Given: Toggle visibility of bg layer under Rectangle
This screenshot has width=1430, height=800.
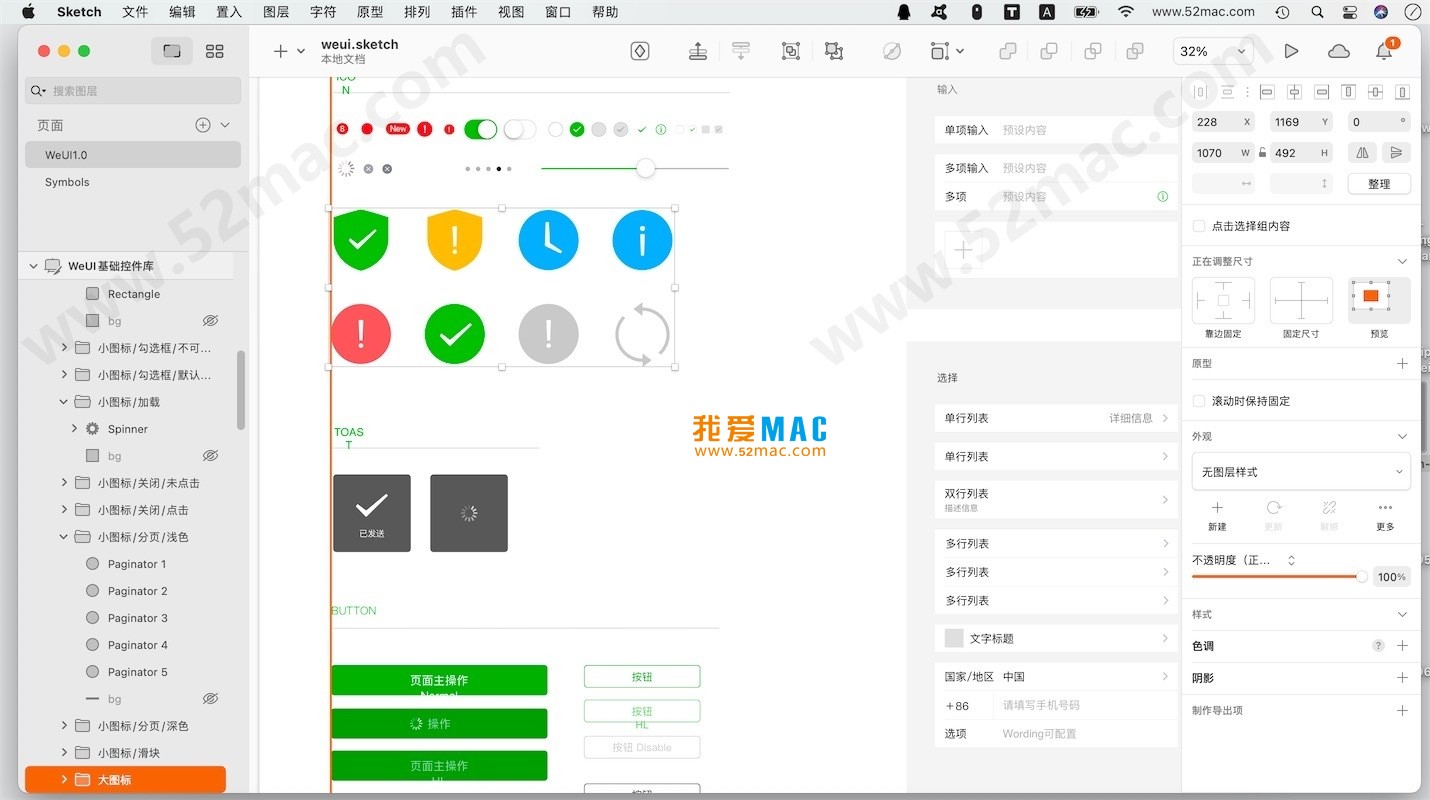Looking at the screenshot, I should pyautogui.click(x=210, y=321).
